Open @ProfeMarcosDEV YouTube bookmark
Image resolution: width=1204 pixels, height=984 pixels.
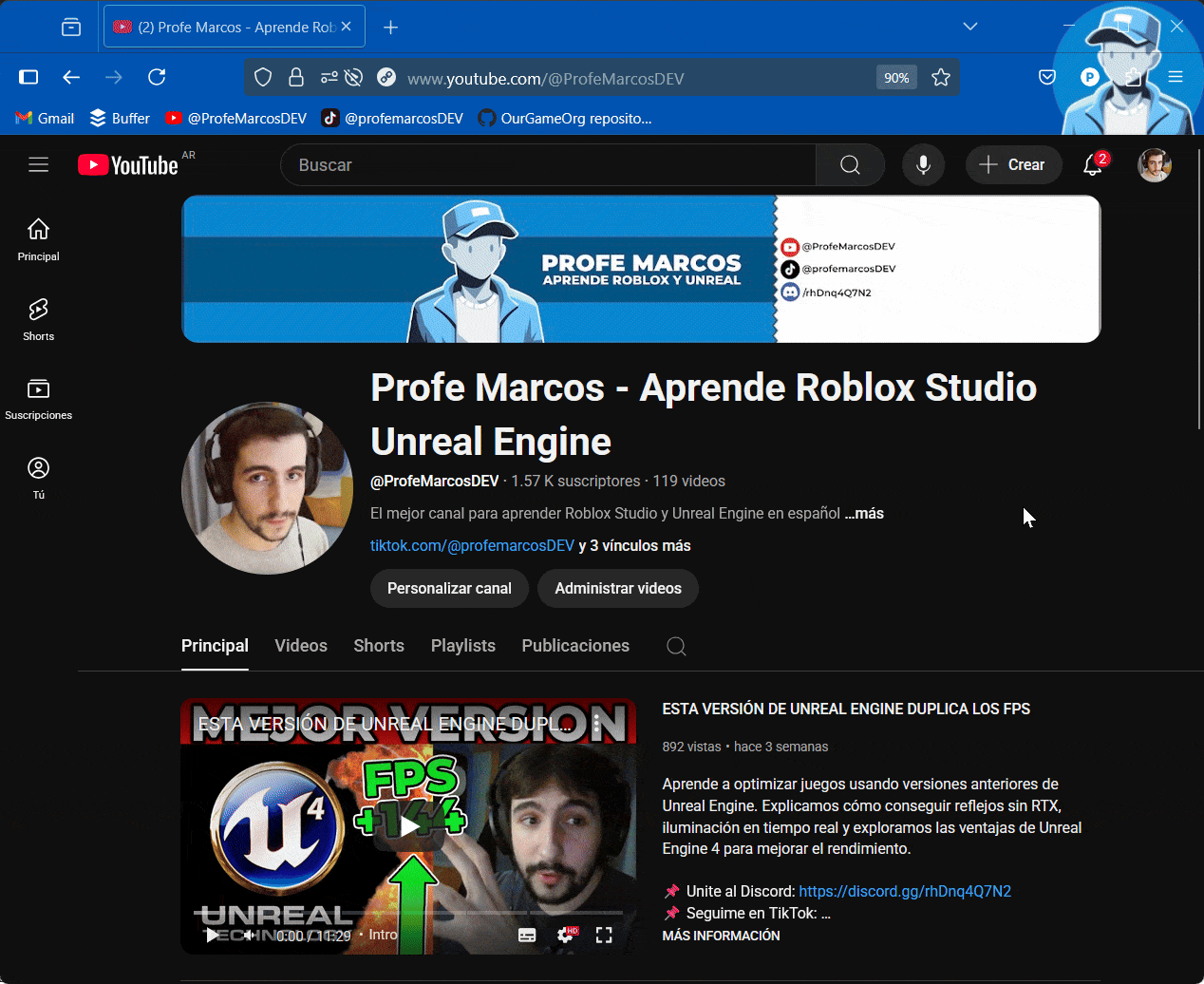point(235,118)
